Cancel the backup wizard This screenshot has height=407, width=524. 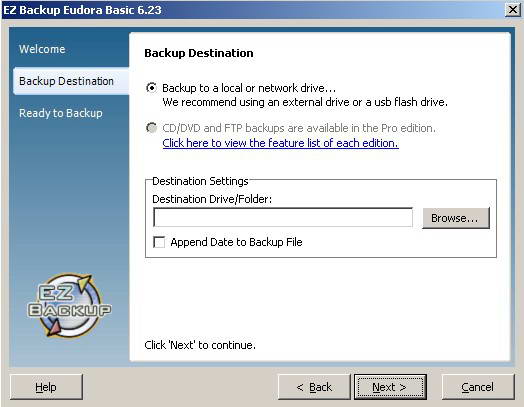[x=478, y=387]
